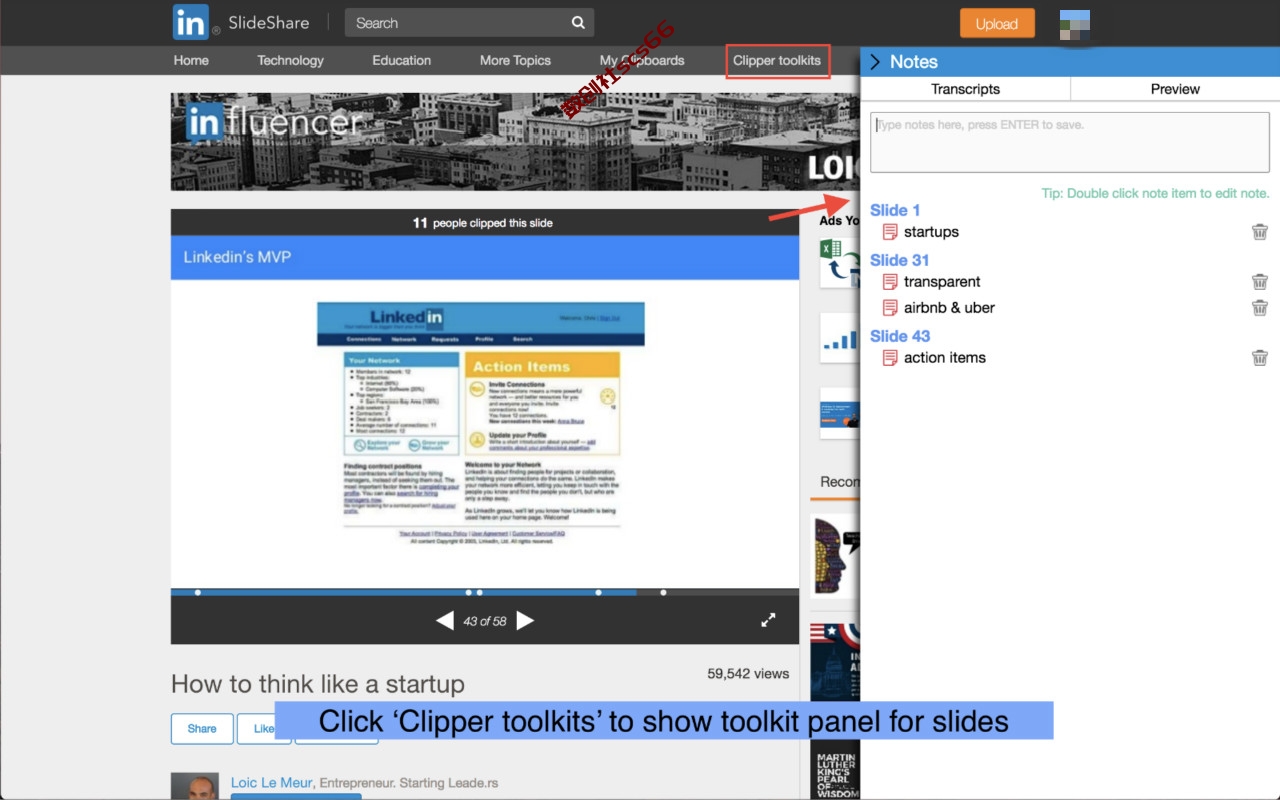Switch to the Preview tab
Viewport: 1280px width, 800px height.
coord(1175,89)
